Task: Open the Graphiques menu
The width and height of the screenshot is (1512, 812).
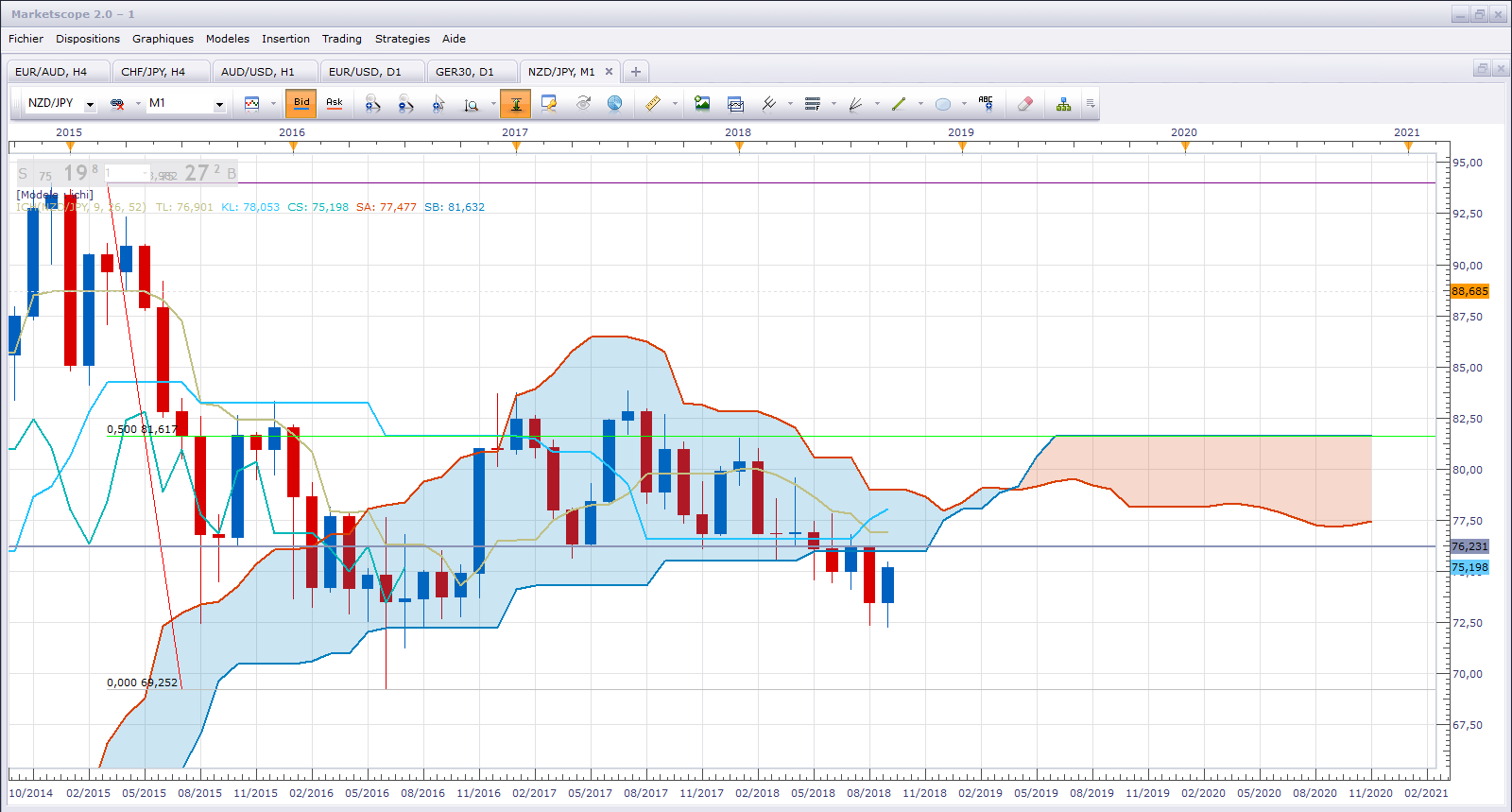Action: tap(163, 39)
